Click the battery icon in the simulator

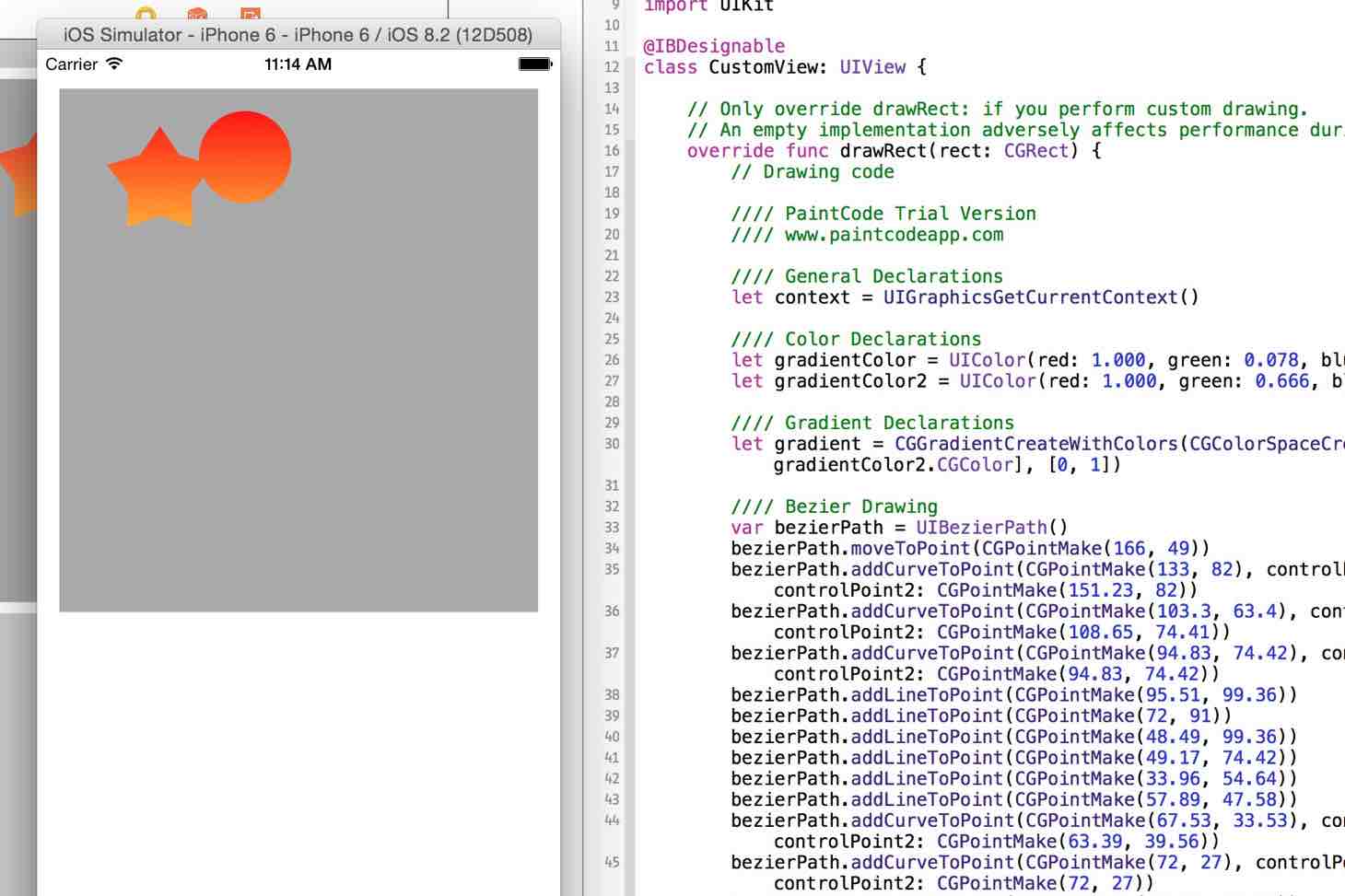pos(534,64)
